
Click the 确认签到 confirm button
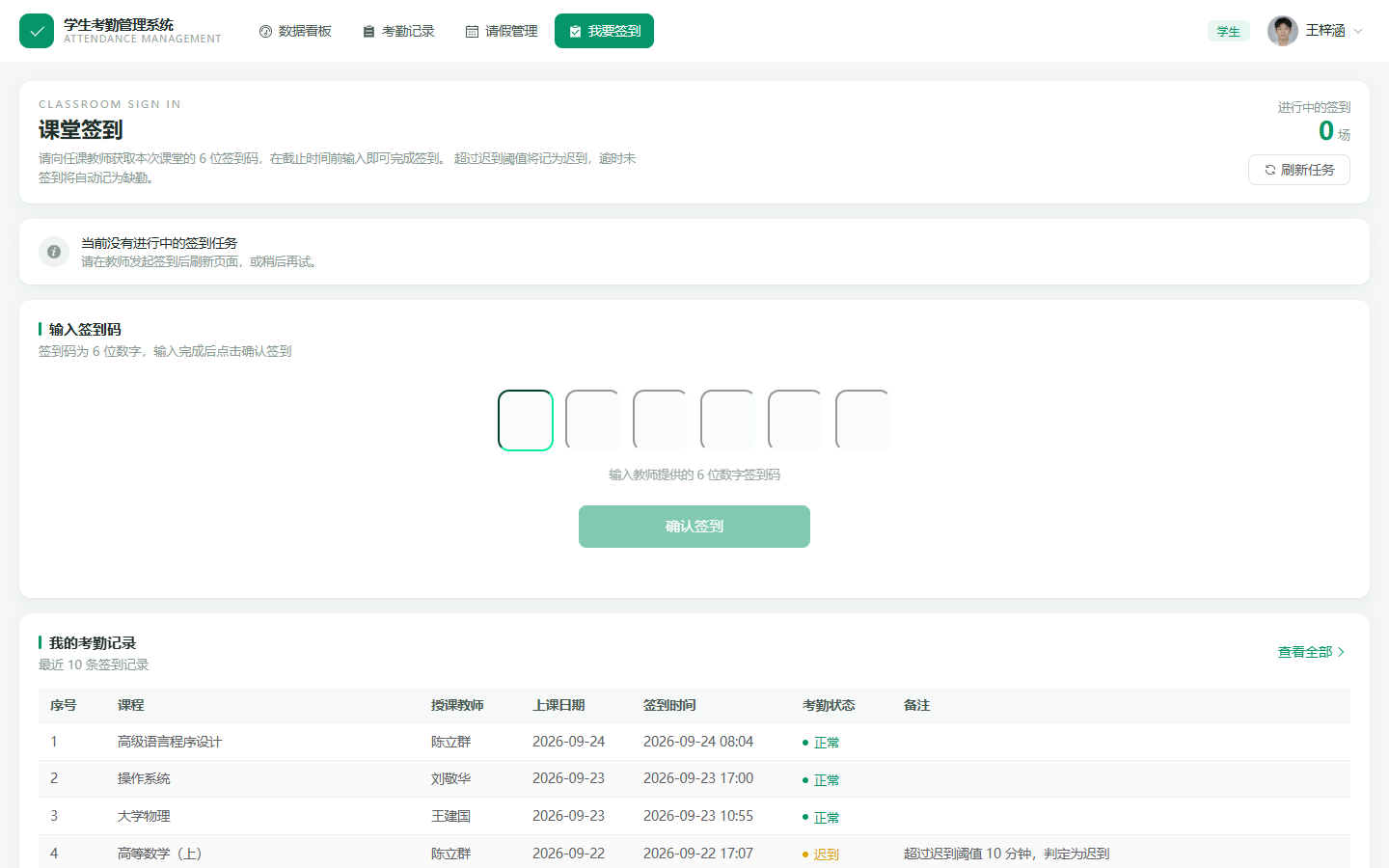coord(694,527)
